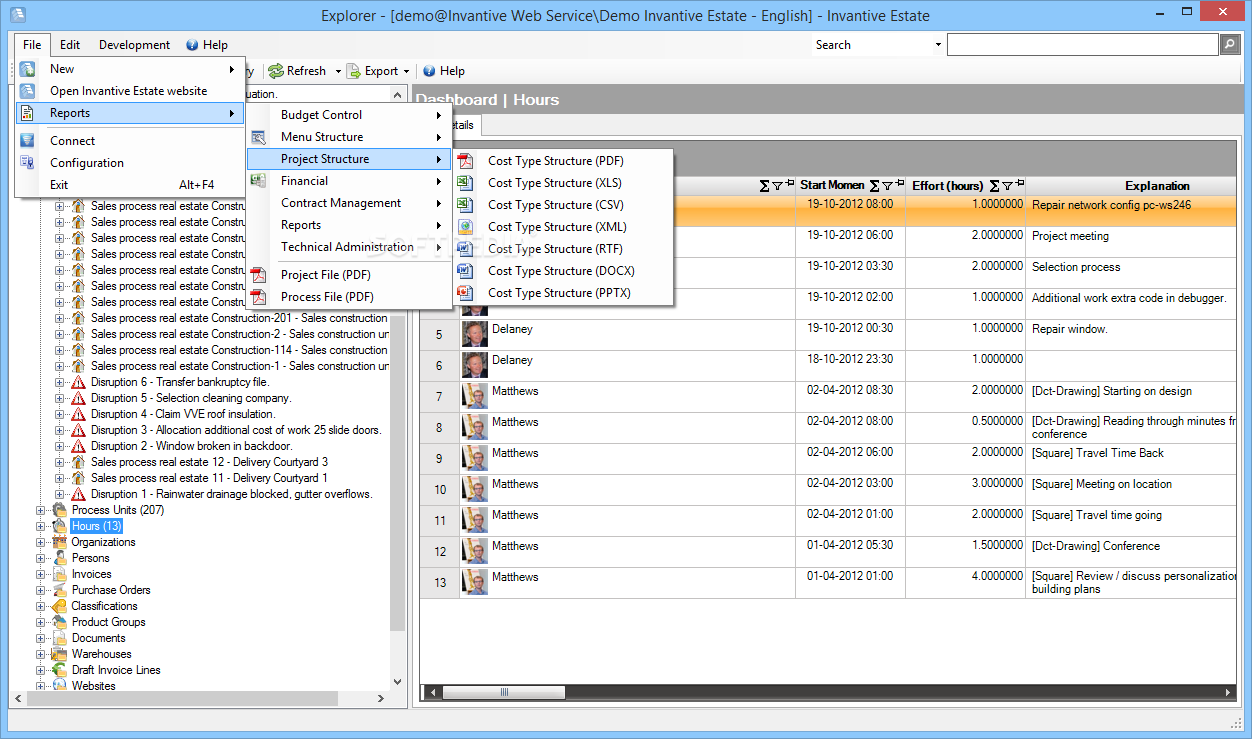
Task: Expand the Hours (13) tree node
Action: tap(41, 526)
